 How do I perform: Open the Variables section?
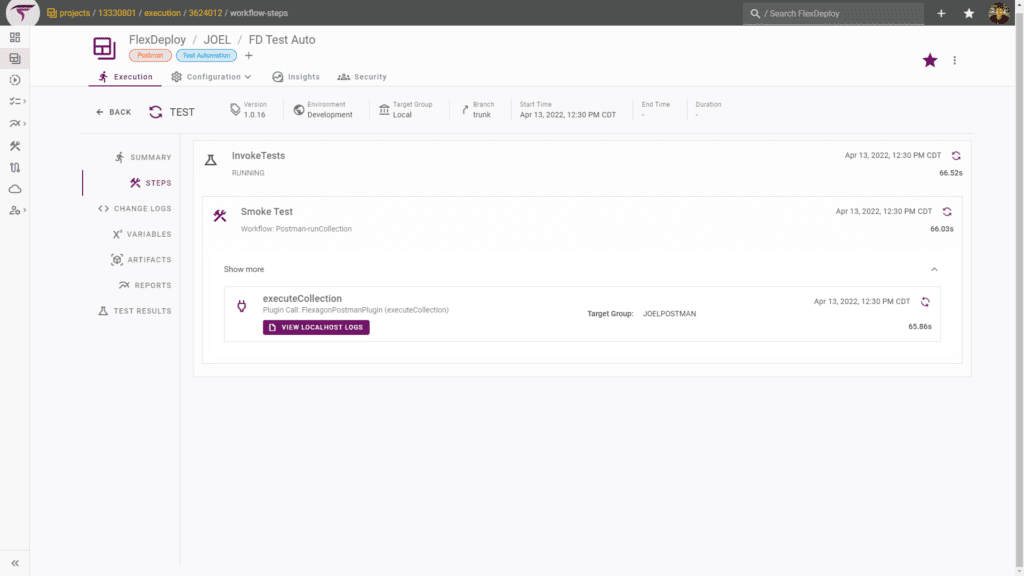142,234
